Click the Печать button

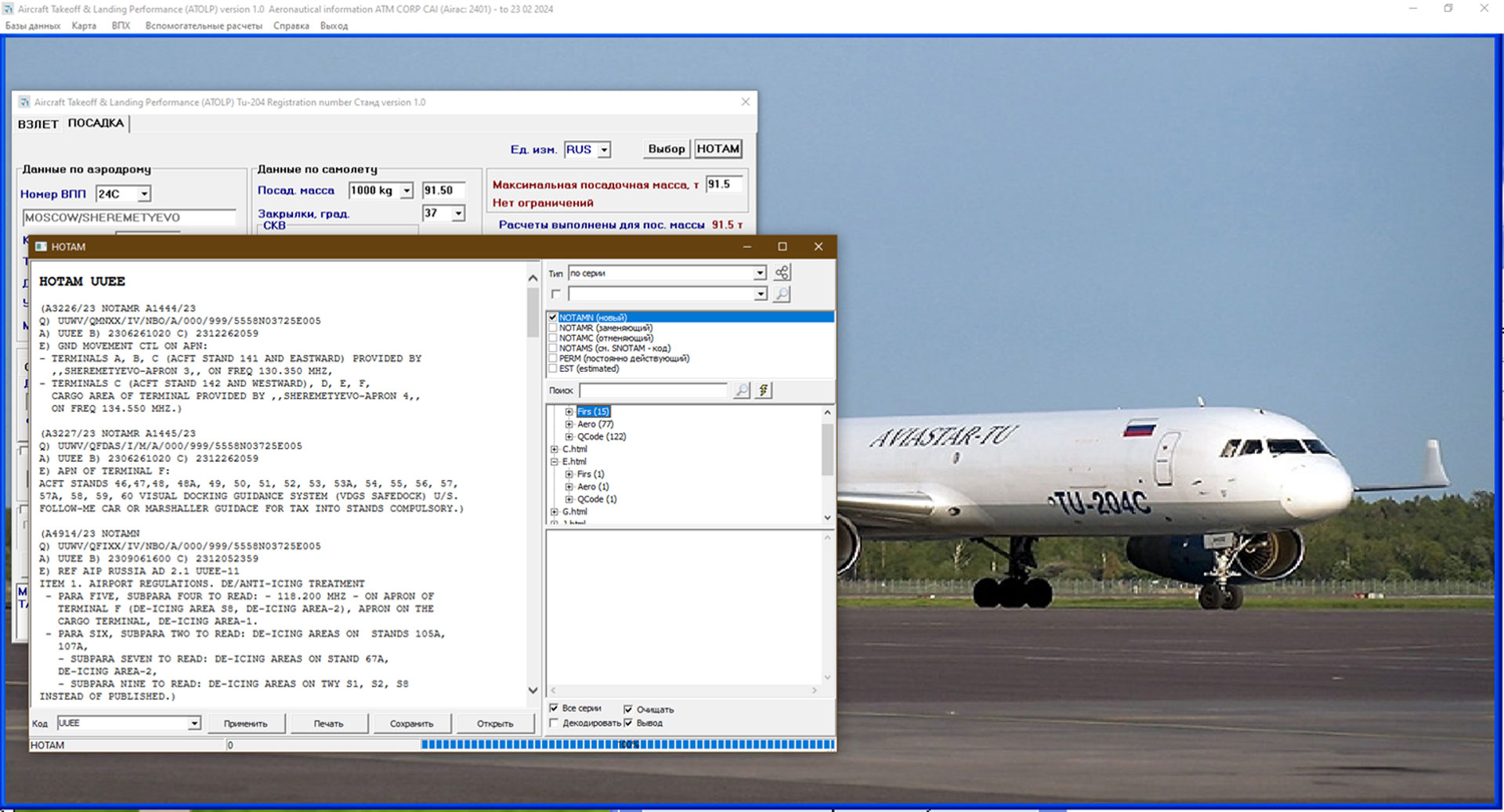click(x=328, y=724)
